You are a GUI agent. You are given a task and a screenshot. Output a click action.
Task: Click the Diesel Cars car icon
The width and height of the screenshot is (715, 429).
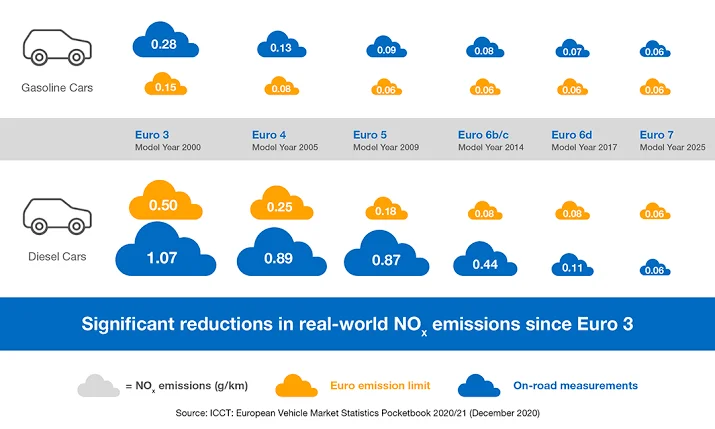point(57,216)
